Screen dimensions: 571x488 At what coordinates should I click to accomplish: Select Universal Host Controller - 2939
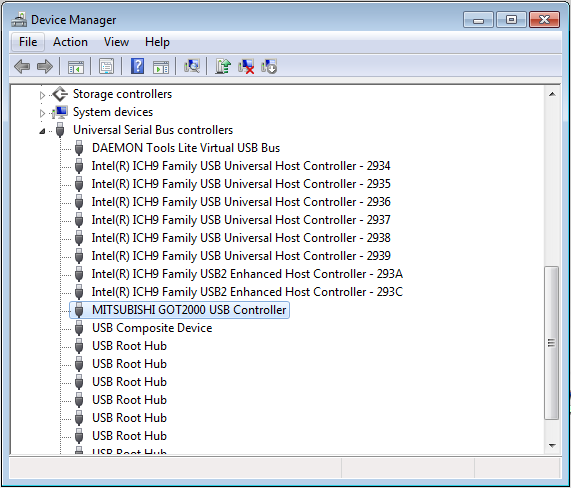coord(241,256)
